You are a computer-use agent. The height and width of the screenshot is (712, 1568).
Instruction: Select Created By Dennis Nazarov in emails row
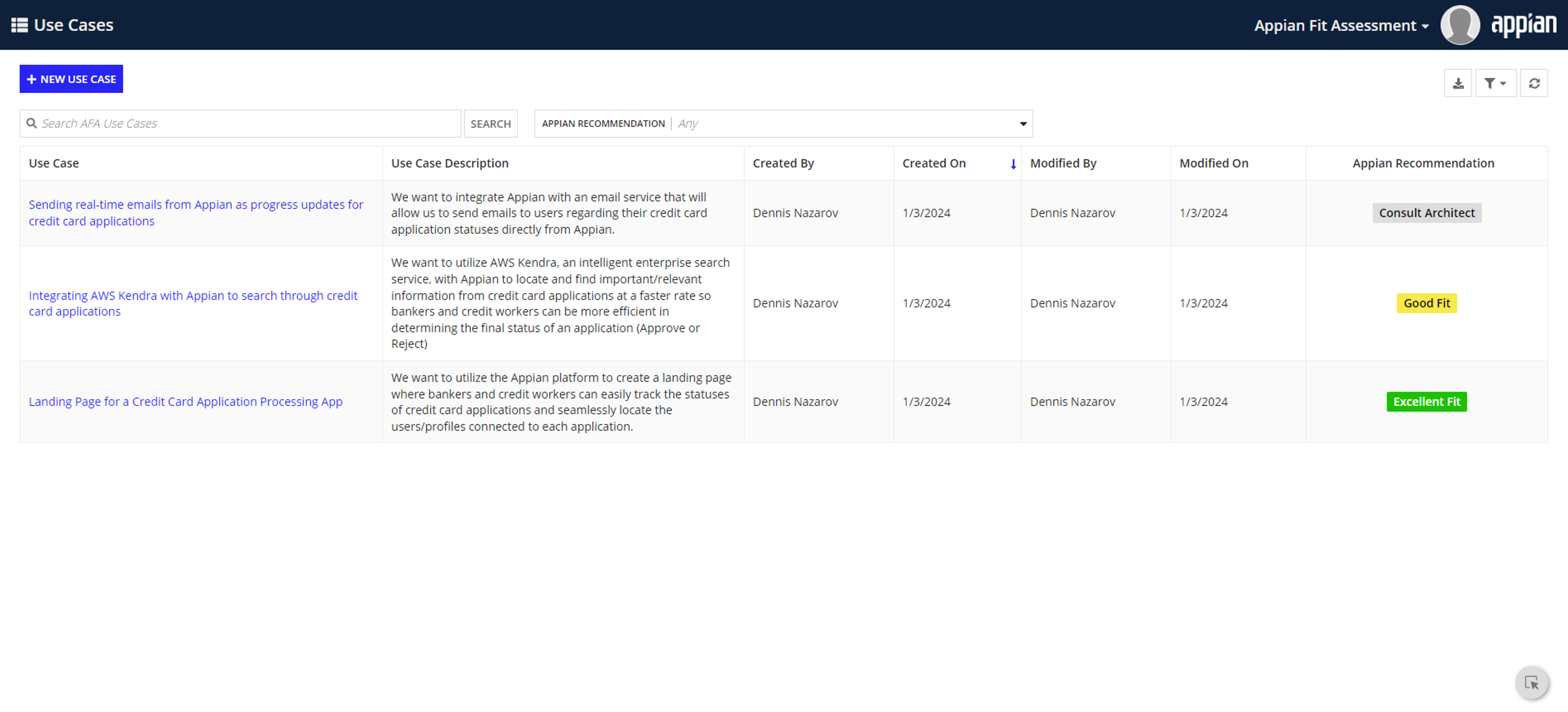pyautogui.click(x=795, y=213)
